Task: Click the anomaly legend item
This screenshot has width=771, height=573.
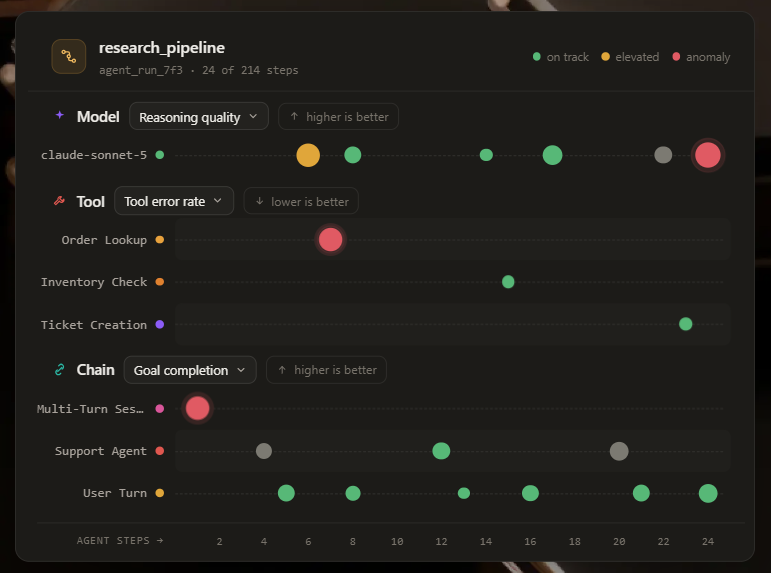Action: tap(701, 57)
